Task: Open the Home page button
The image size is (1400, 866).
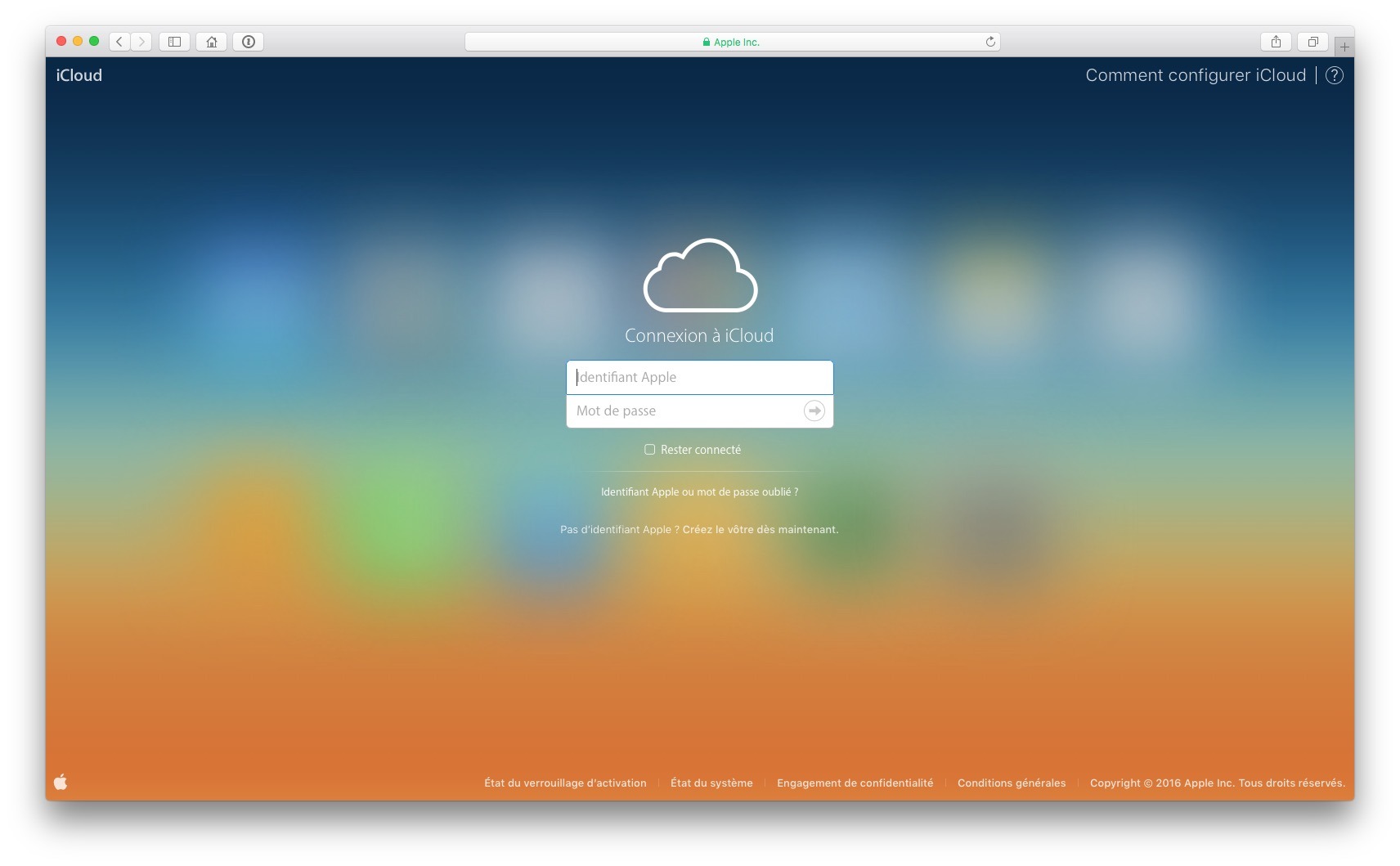Action: [x=212, y=42]
